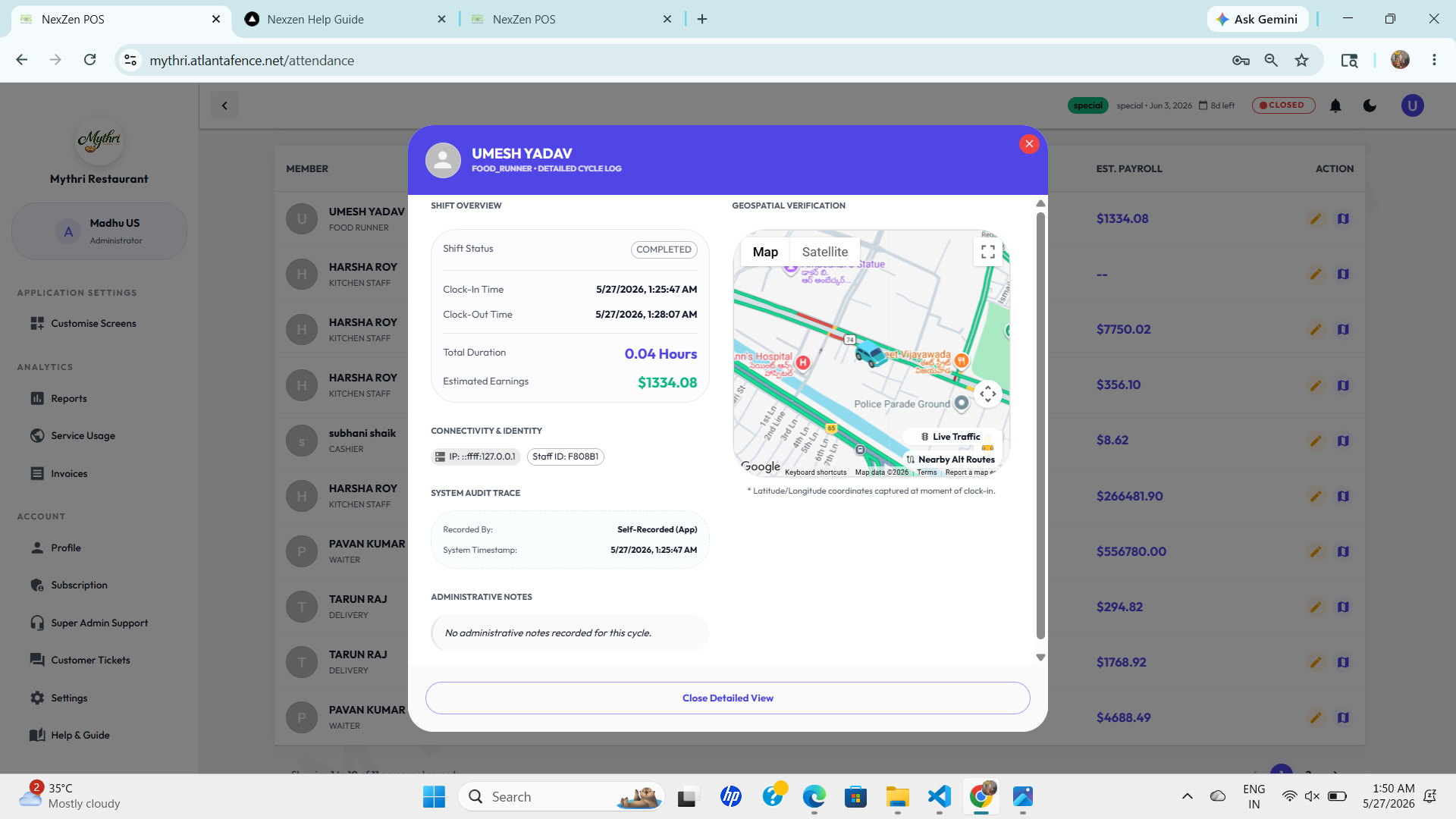The width and height of the screenshot is (1456, 819).
Task: Toggle Live Traffic on the map
Action: (x=951, y=437)
